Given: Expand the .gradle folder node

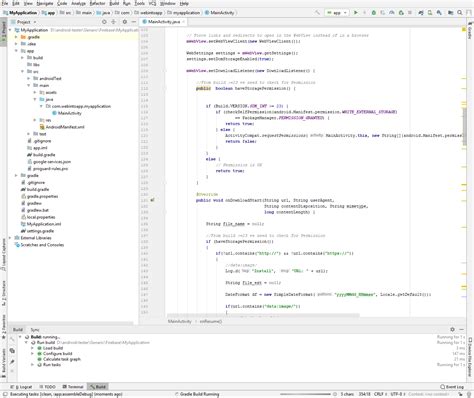Looking at the screenshot, I should tap(16, 37).
